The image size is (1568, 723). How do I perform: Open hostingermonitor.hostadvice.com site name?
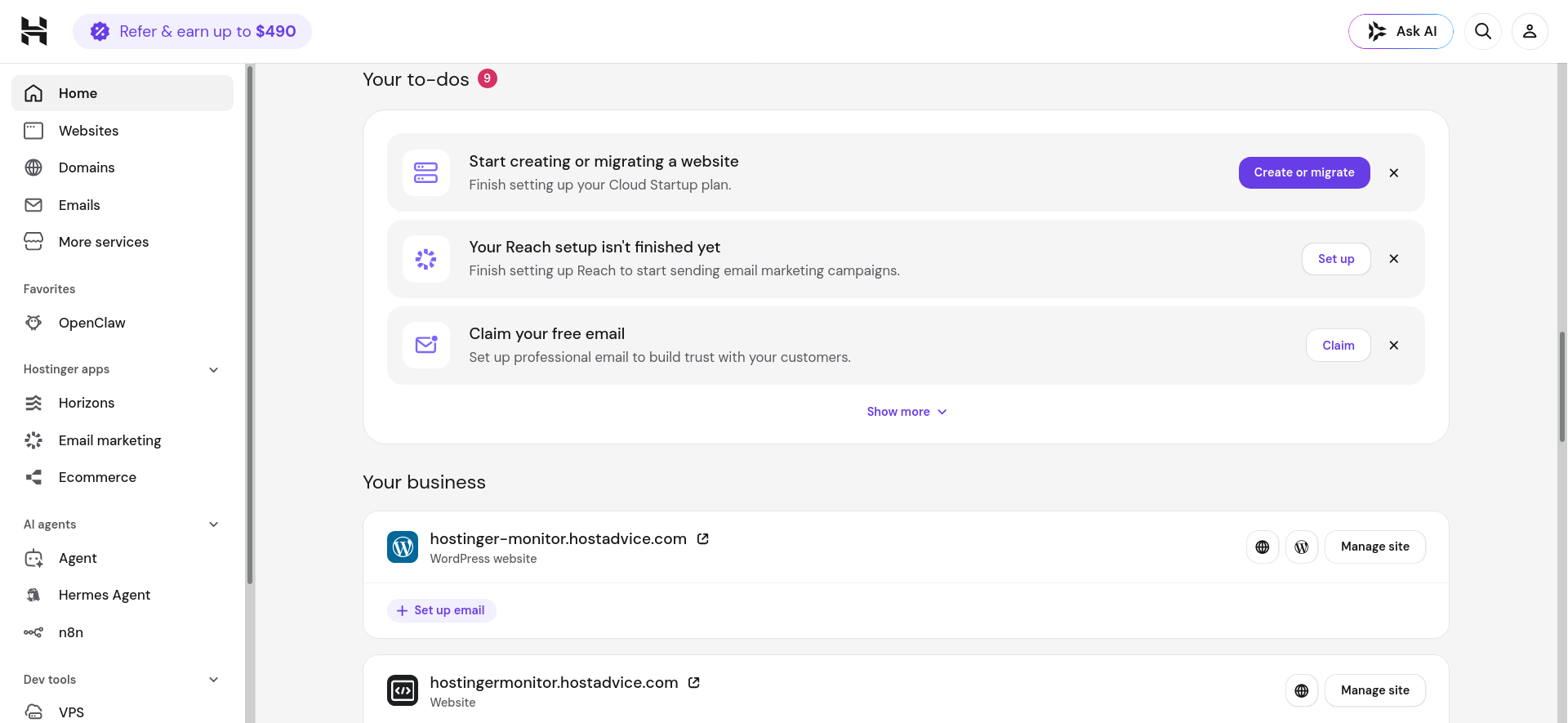pyautogui.click(x=555, y=683)
